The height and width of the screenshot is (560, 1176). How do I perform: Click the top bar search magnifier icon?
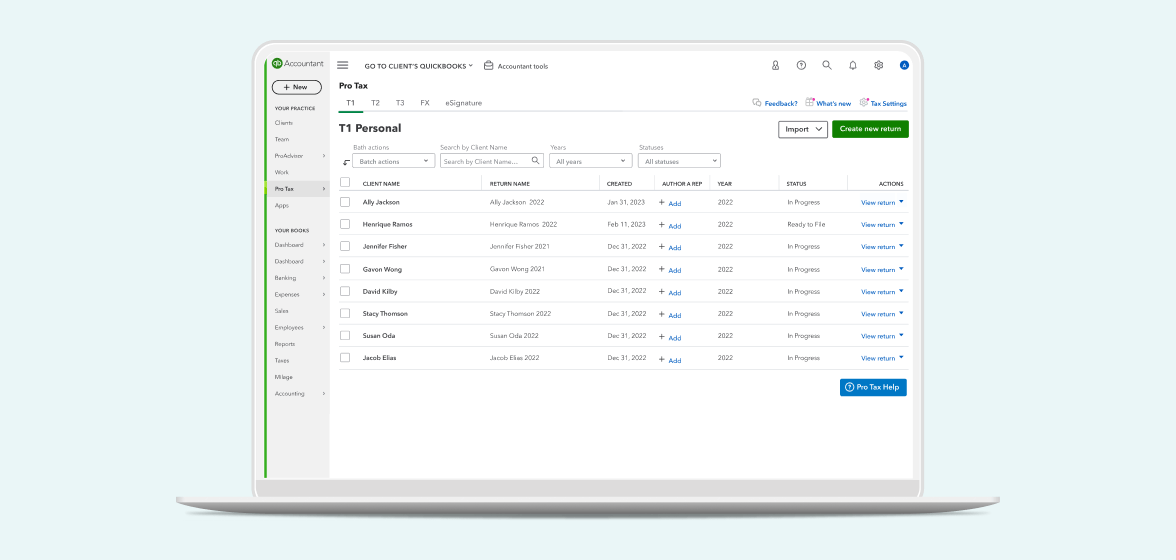[827, 65]
